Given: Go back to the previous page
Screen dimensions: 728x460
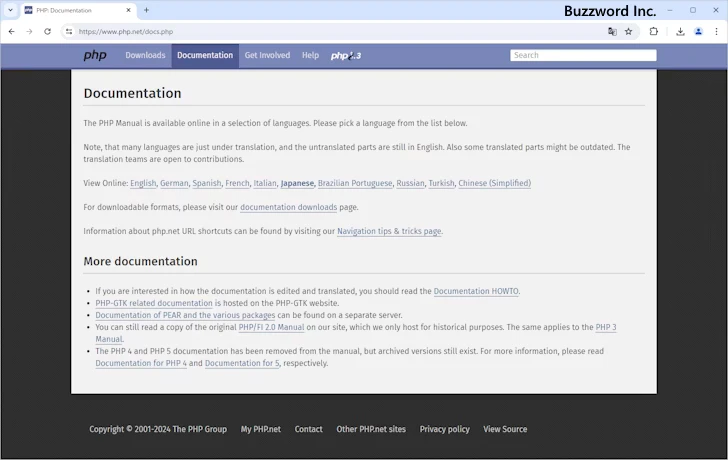Looking at the screenshot, I should (12, 32).
